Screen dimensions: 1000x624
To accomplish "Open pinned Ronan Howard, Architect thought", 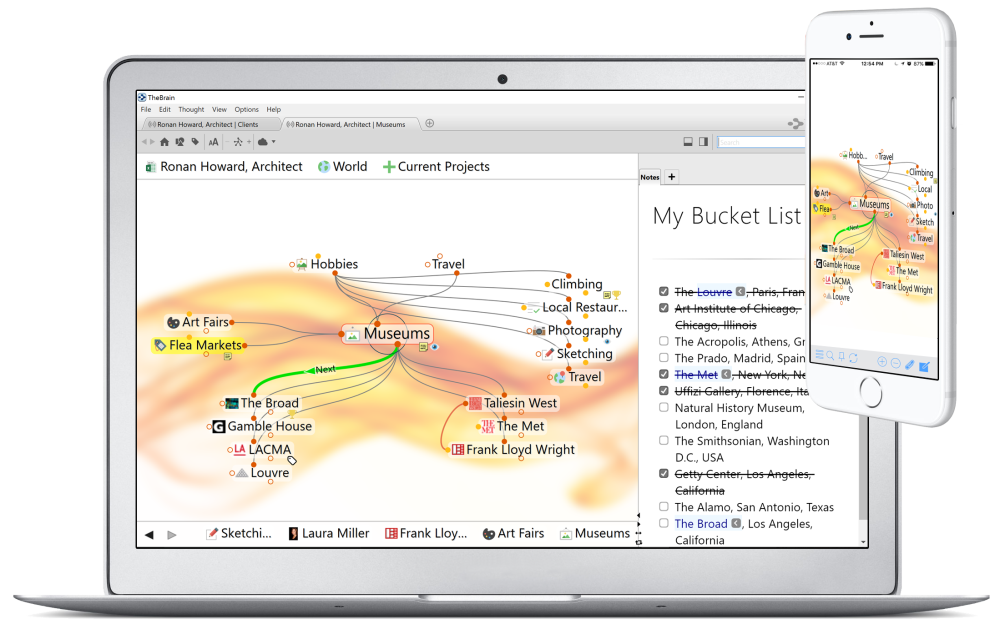I will pyautogui.click(x=224, y=167).
